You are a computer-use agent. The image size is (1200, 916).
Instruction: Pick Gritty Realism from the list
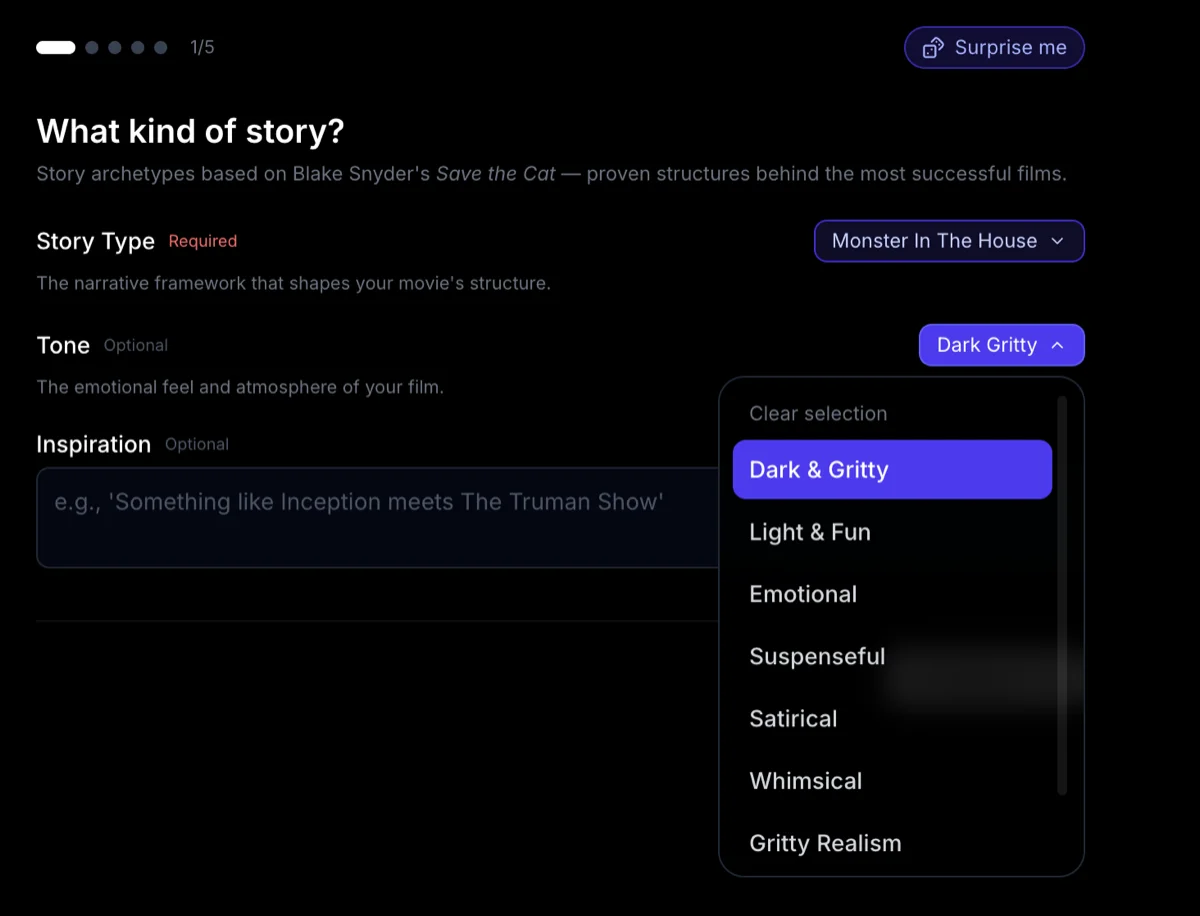click(825, 843)
